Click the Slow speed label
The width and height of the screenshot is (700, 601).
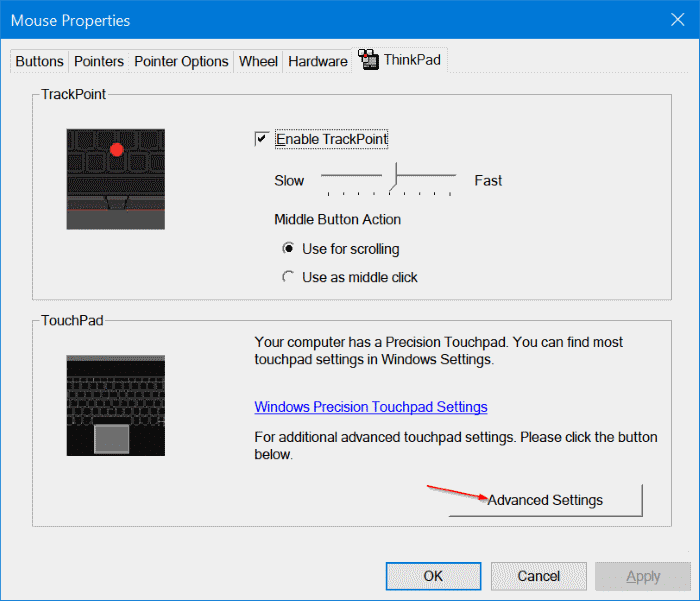(289, 180)
